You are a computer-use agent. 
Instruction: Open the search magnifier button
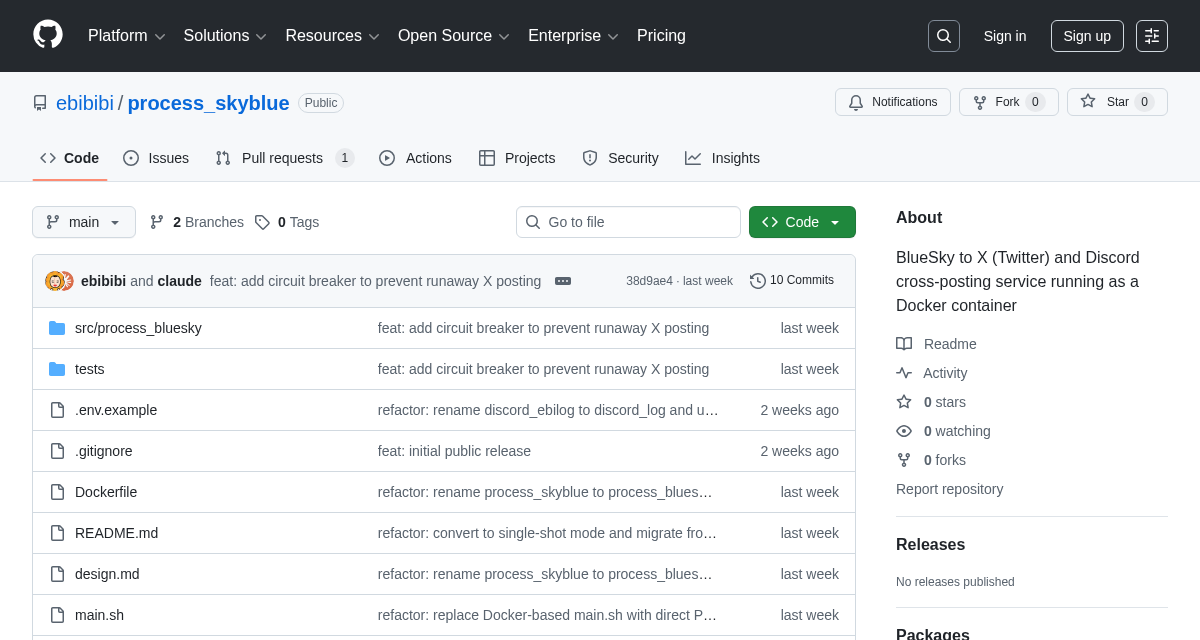pos(943,36)
